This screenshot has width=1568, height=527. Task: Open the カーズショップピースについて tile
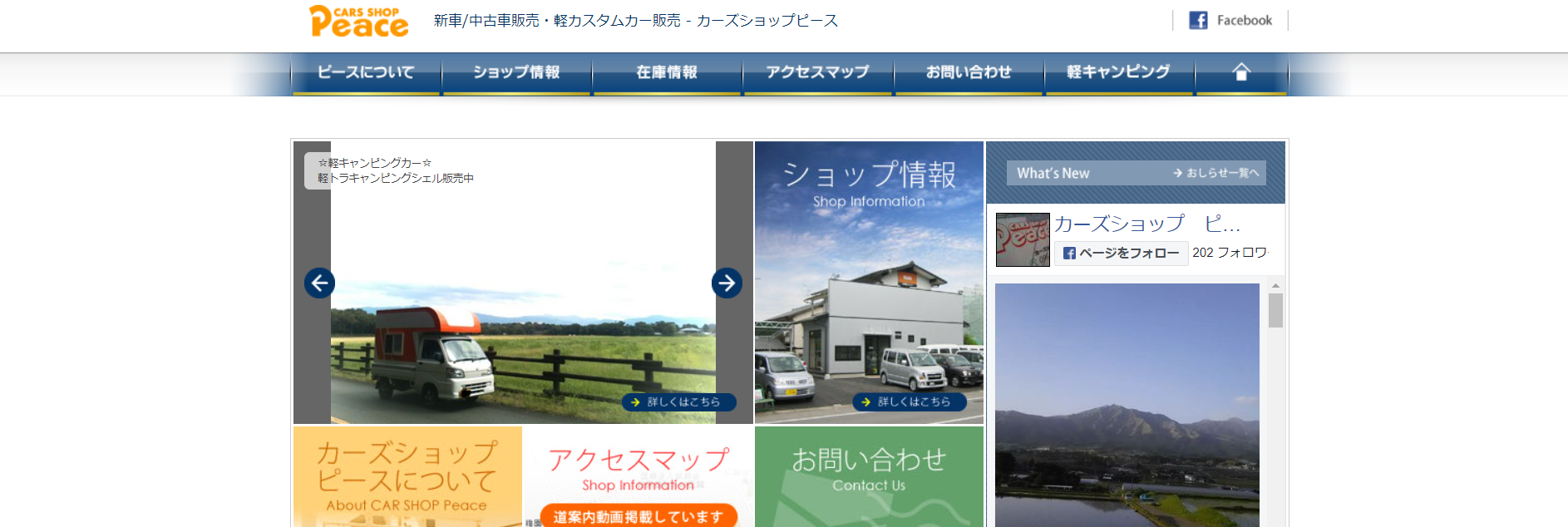pyautogui.click(x=407, y=476)
